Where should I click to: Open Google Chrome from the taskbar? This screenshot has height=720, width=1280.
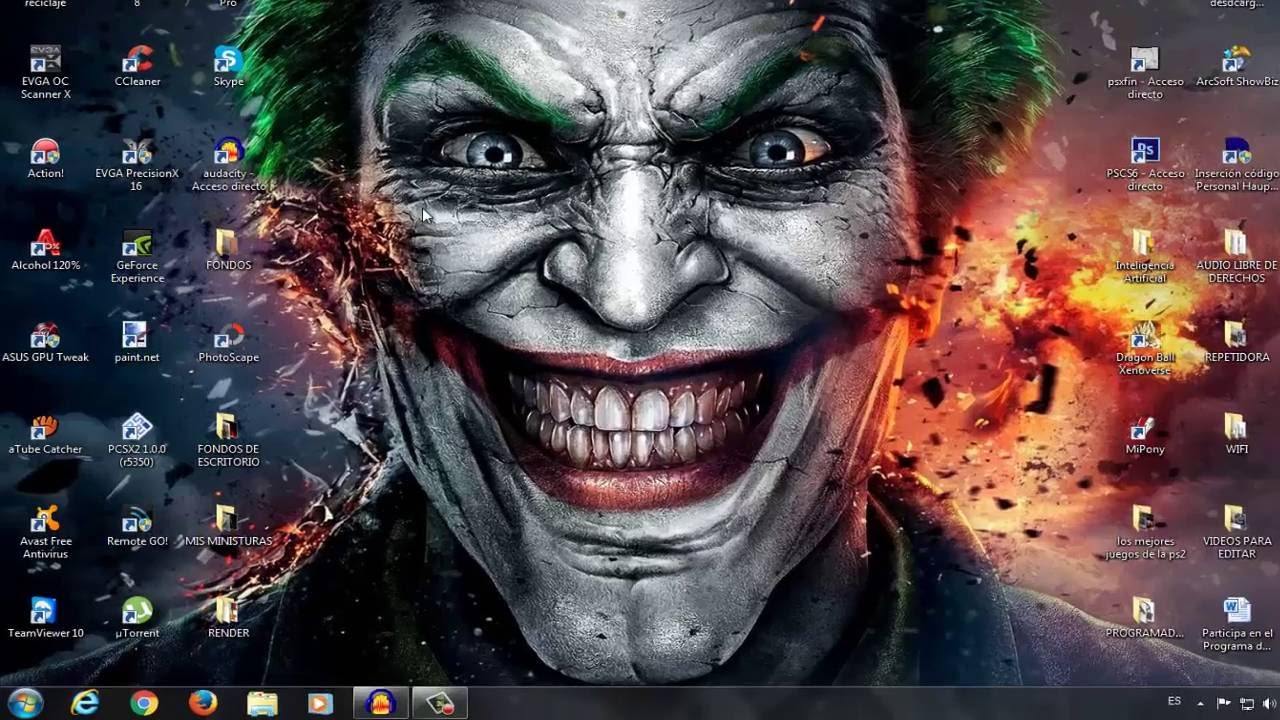[x=144, y=703]
